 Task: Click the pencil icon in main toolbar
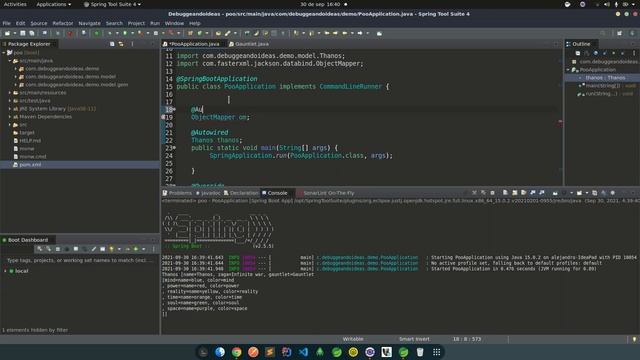point(227,33)
